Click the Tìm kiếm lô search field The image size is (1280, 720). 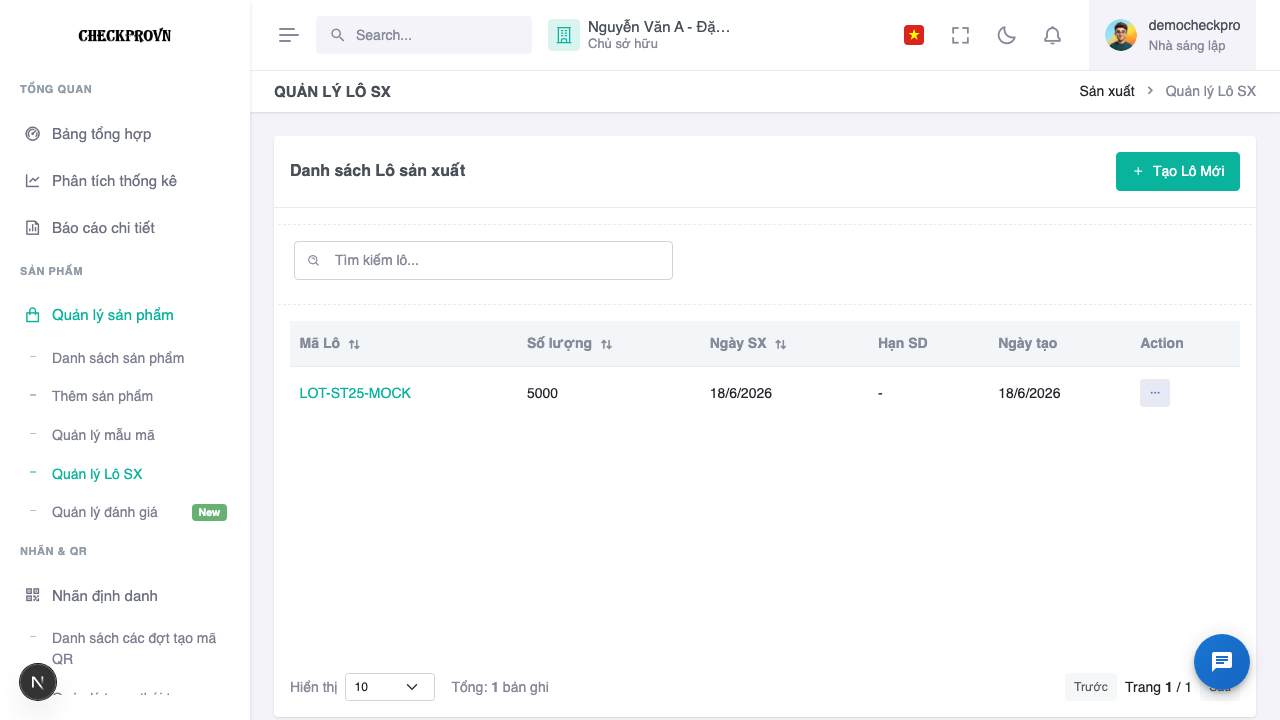click(483, 260)
